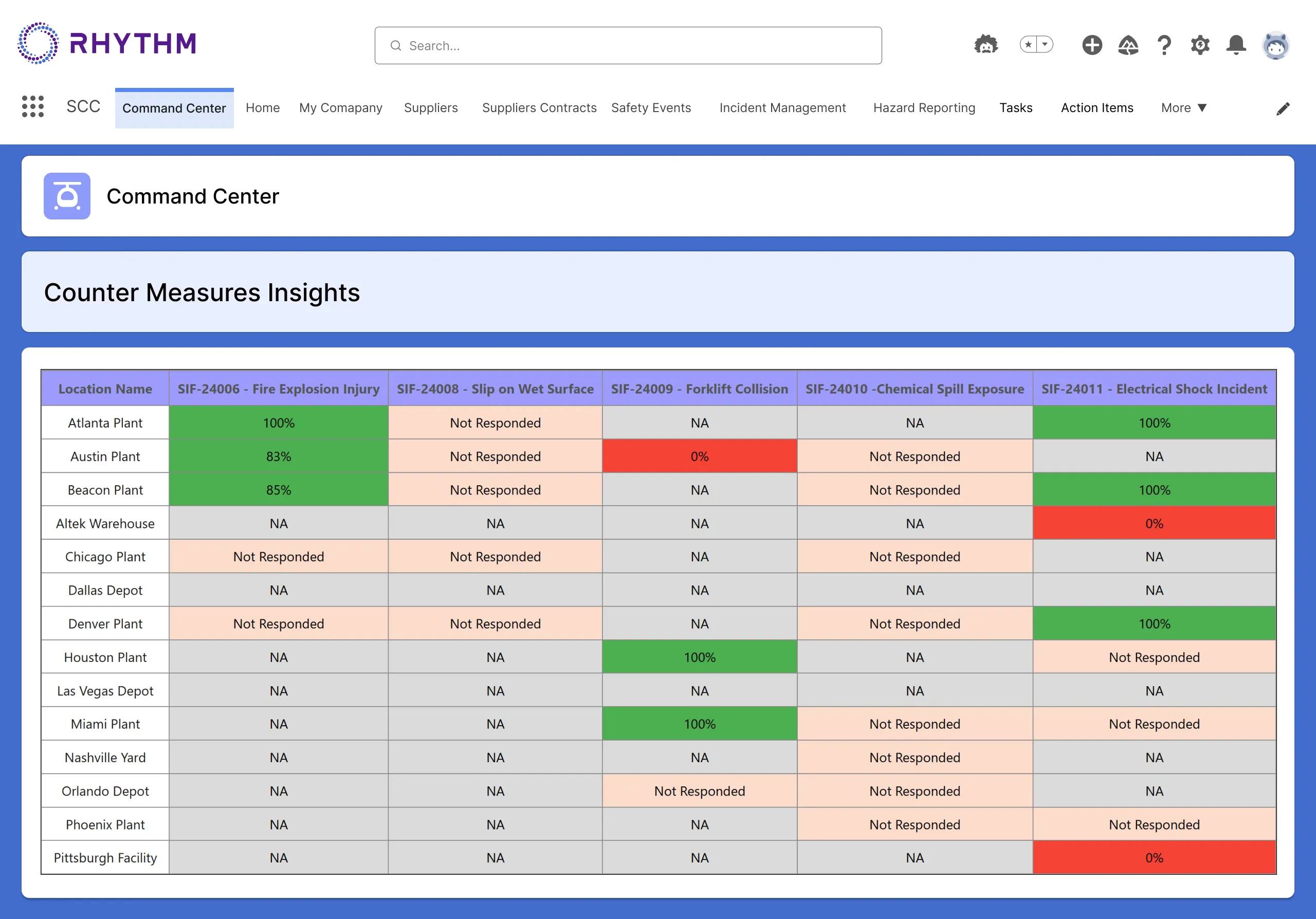Open the setup gear icon
The width and height of the screenshot is (1316, 919).
1200,45
